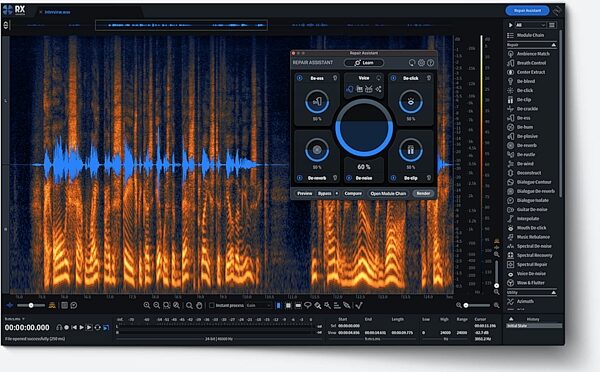Open De-reverb in the module list
The width and height of the screenshot is (600, 372).
(x=522, y=146)
